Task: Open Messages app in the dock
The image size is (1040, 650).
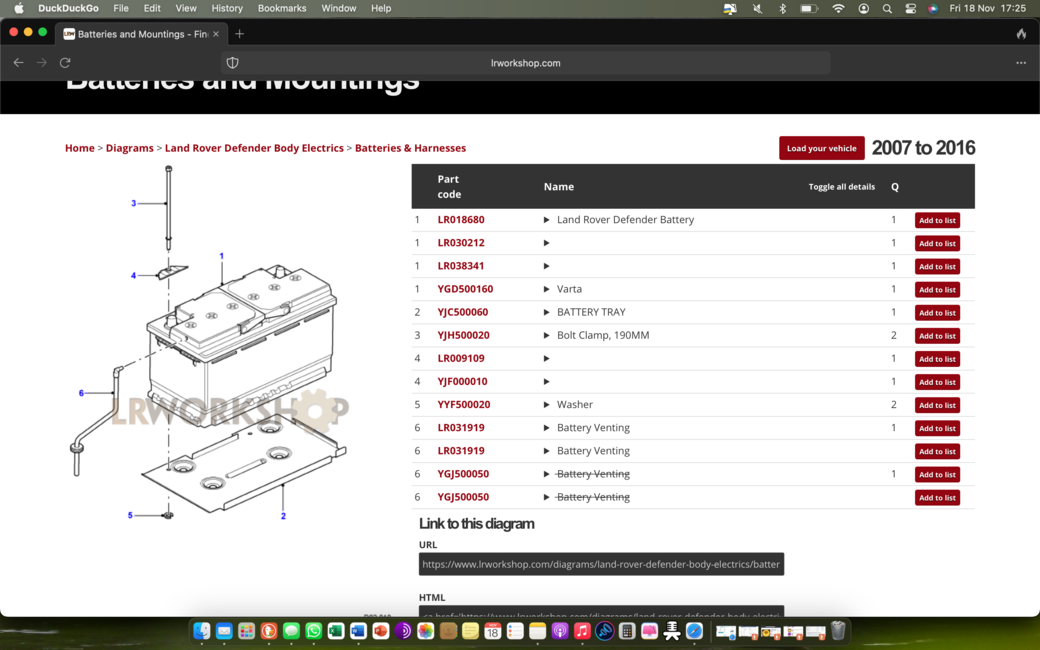Action: pos(291,631)
